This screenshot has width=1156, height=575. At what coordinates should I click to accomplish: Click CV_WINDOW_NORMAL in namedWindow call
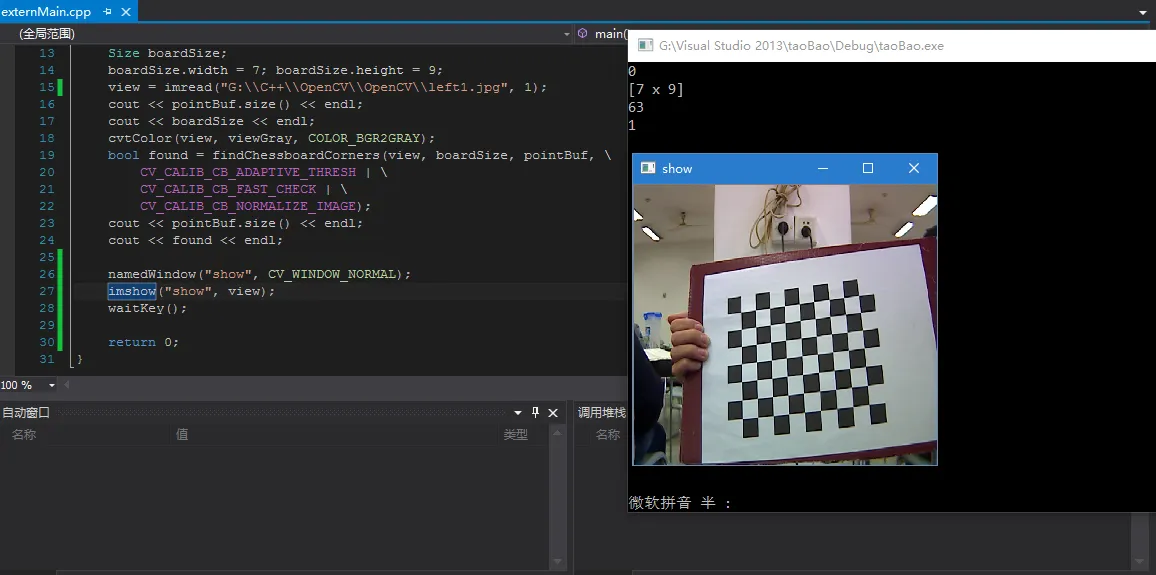(332, 274)
